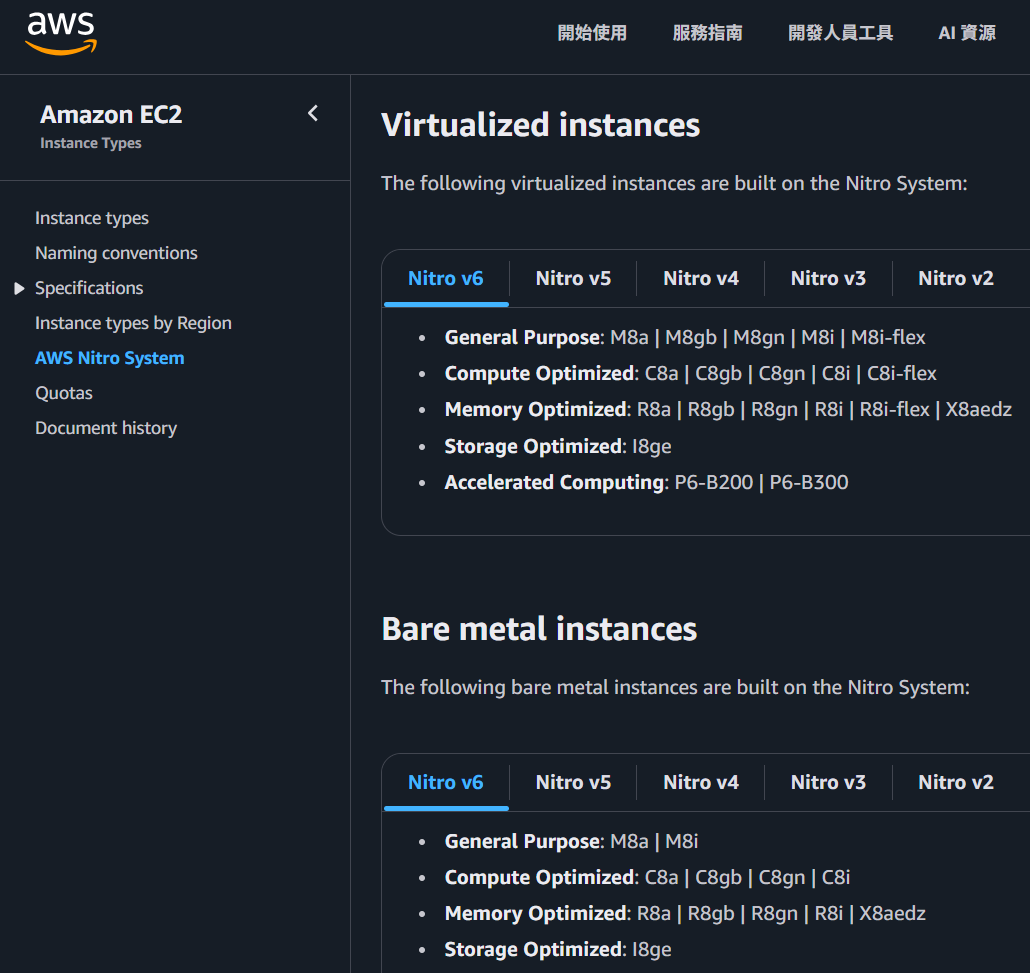Screen dimensions: 1030x973
Task: Collapse the sidebar with the chevron arrow
Action: pyautogui.click(x=313, y=114)
